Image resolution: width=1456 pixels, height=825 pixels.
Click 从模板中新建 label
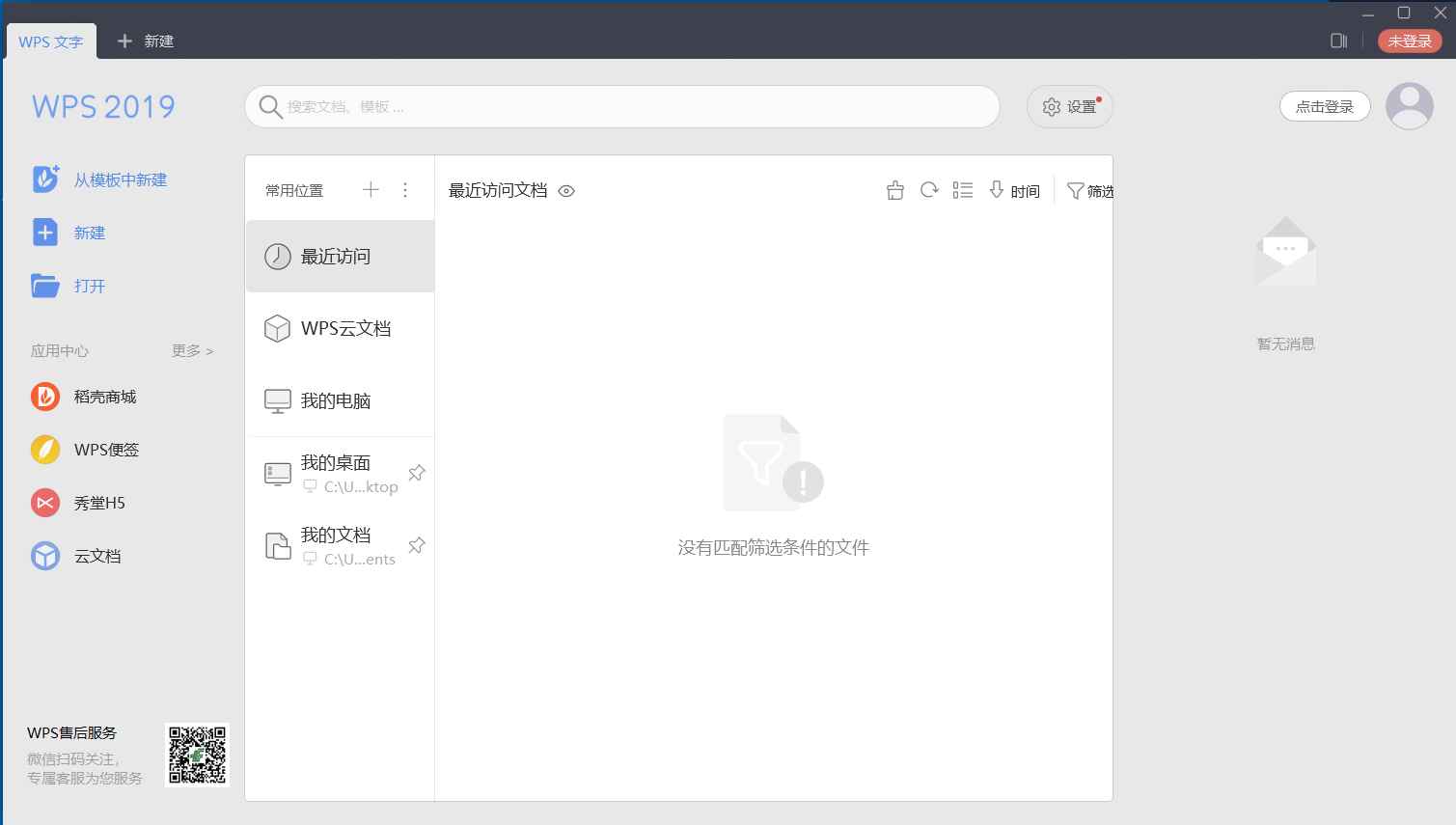(x=121, y=179)
